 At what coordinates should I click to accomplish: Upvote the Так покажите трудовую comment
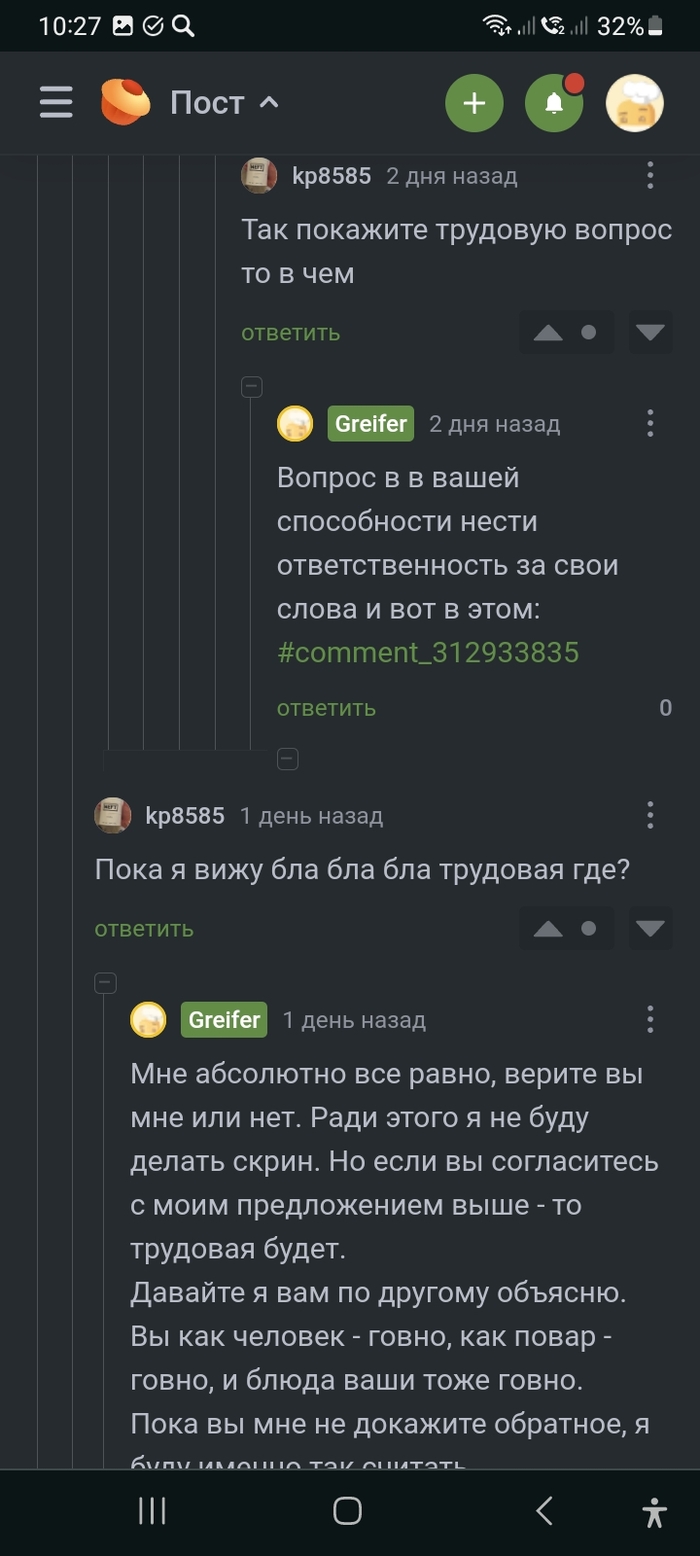(548, 333)
